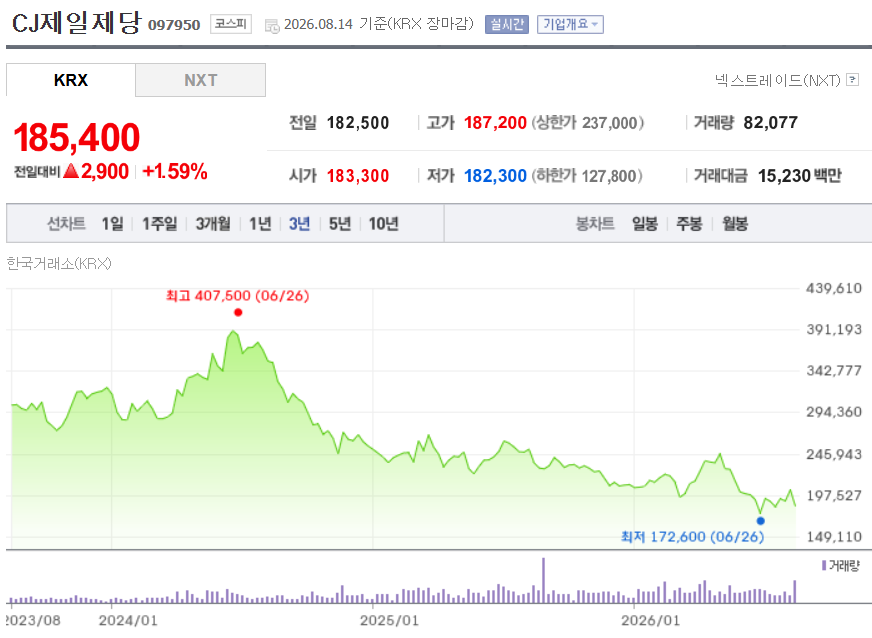Switch to the NXT tab
The height and width of the screenshot is (638, 872).
point(200,80)
